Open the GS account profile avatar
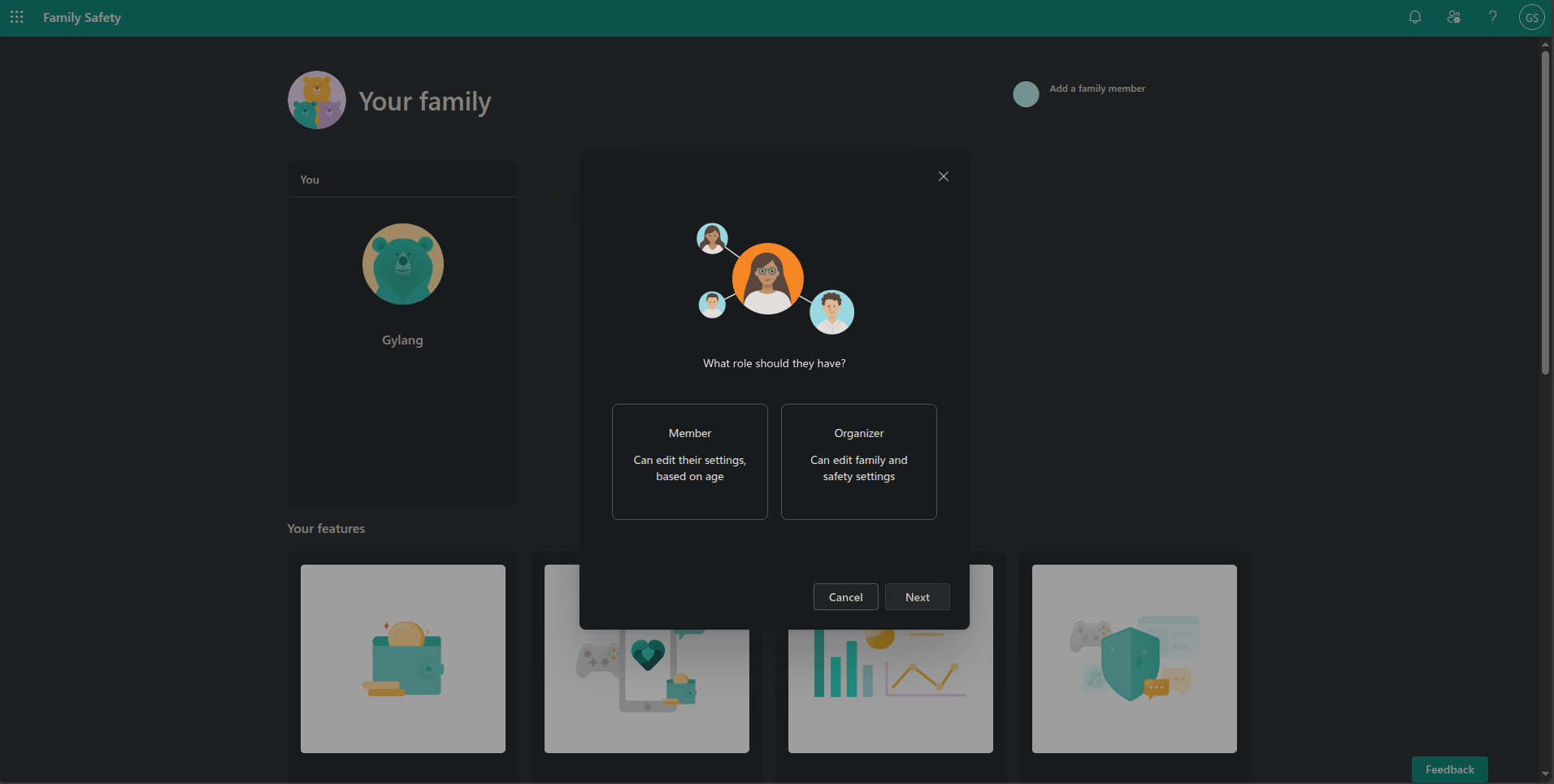The width and height of the screenshot is (1554, 784). point(1531,17)
